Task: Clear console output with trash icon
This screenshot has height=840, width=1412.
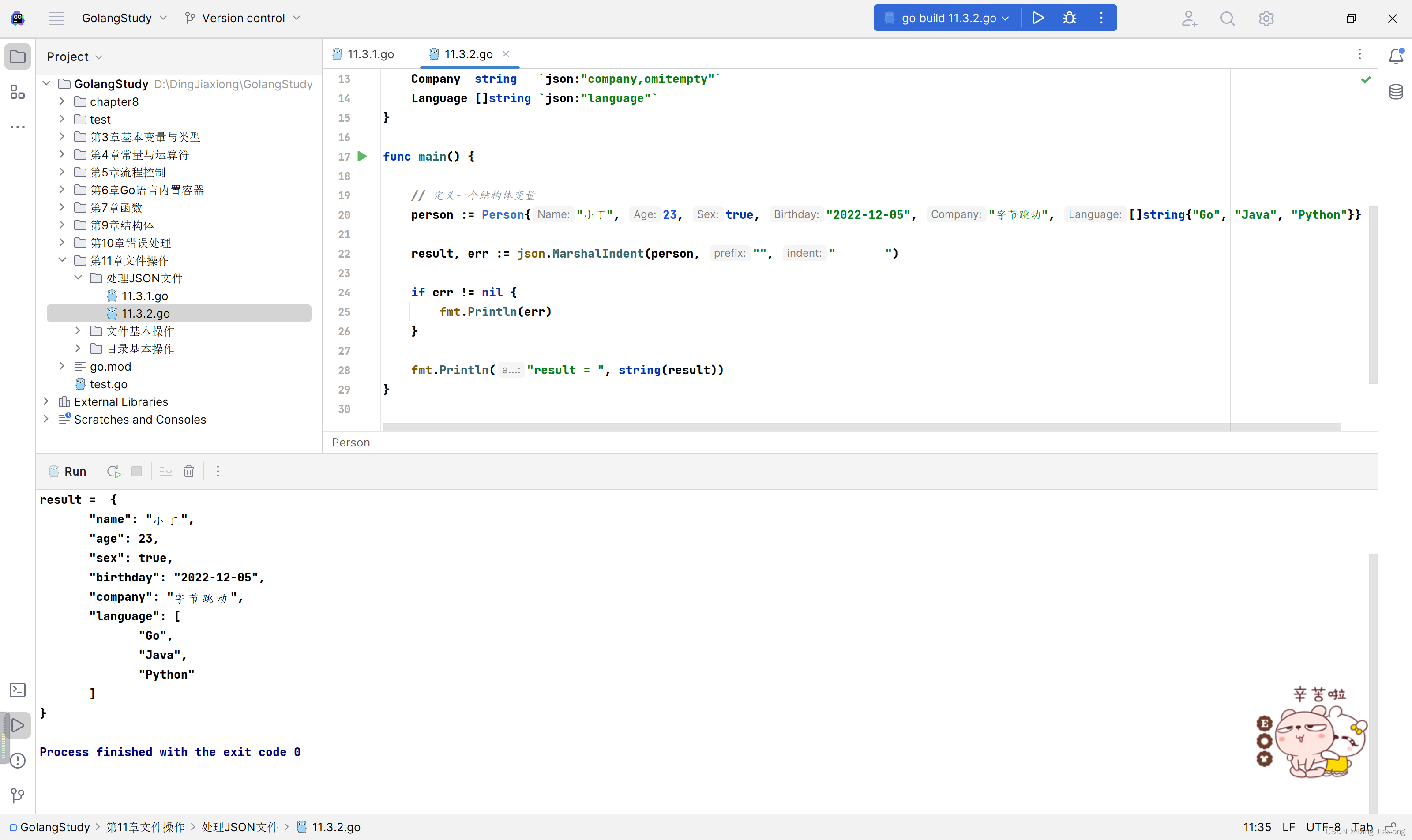Action: point(188,471)
